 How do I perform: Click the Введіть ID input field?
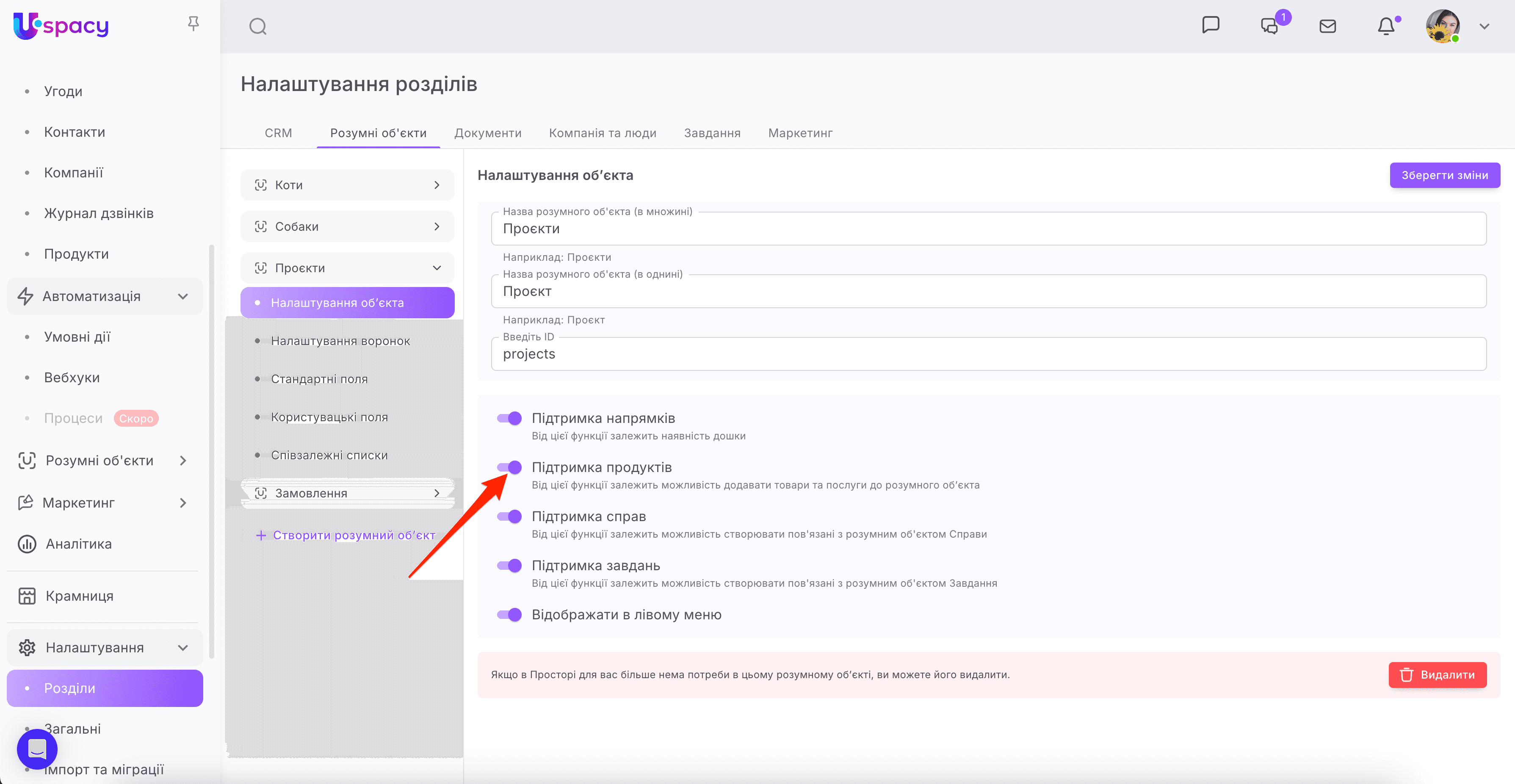click(988, 354)
